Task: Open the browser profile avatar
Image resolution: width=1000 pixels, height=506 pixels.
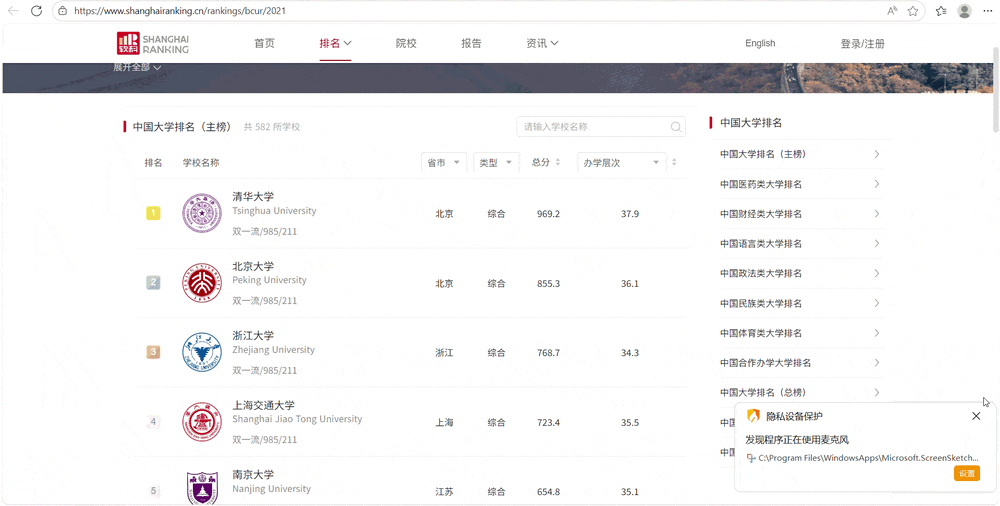Action: pos(964,11)
